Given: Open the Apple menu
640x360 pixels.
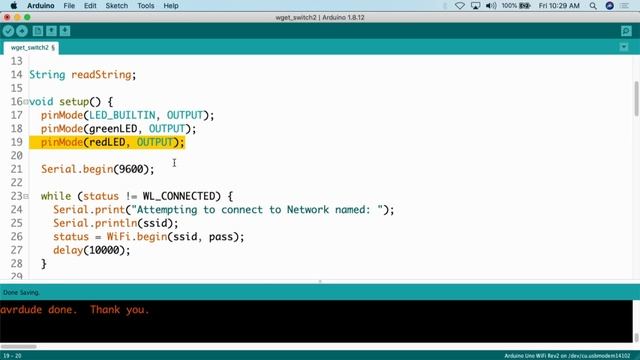Looking at the screenshot, I should (13, 6).
